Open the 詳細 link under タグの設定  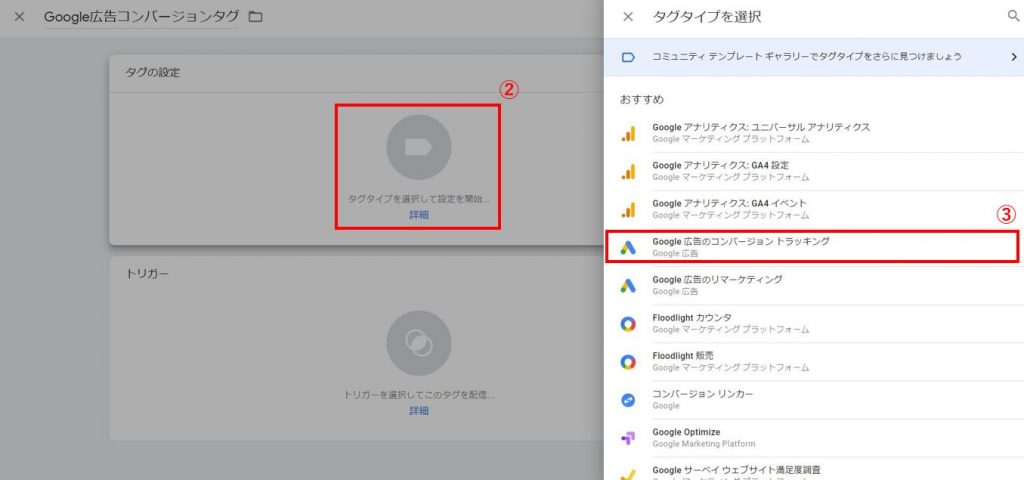pos(419,214)
